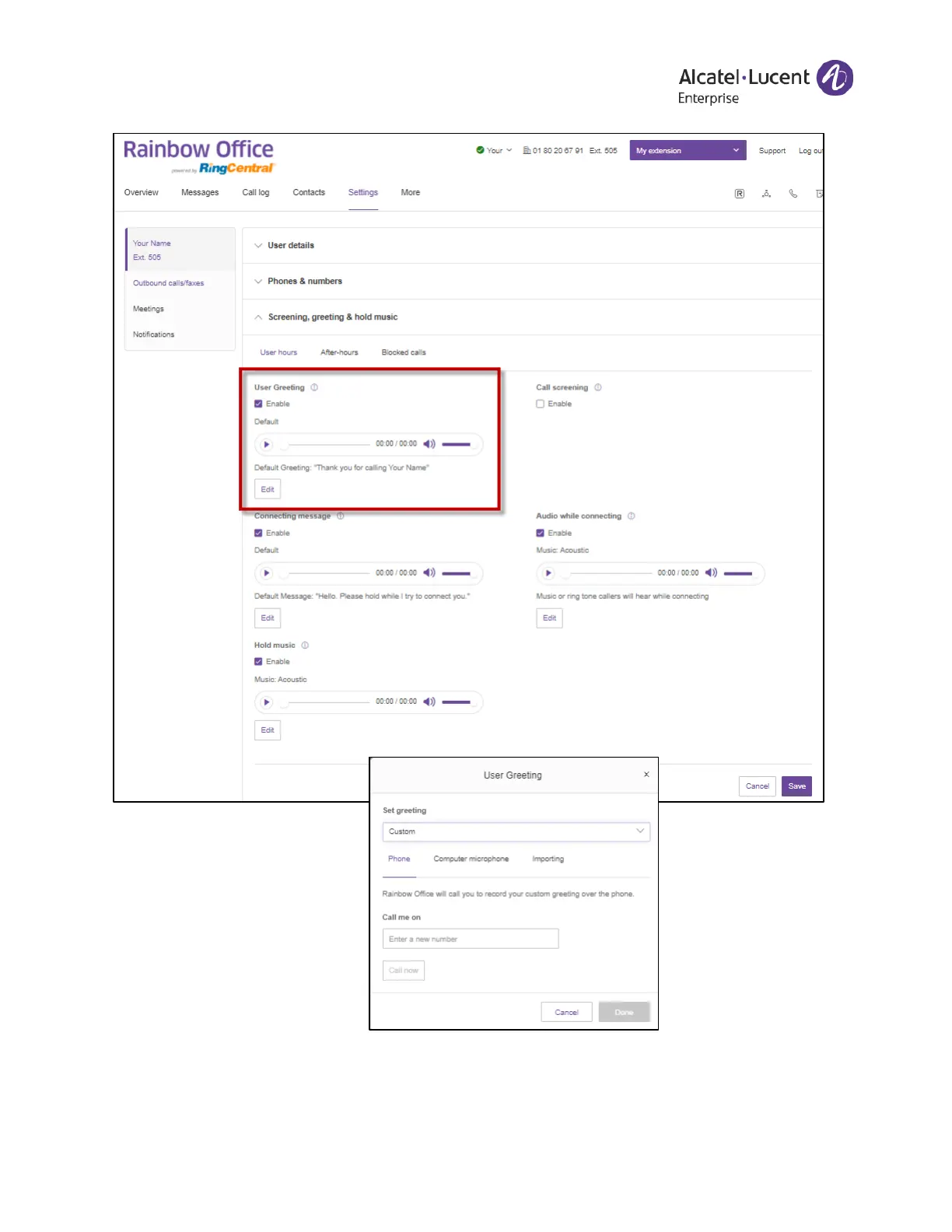Select Importing tab in dialog
Viewport: 952px width, 1232px height.
[548, 859]
